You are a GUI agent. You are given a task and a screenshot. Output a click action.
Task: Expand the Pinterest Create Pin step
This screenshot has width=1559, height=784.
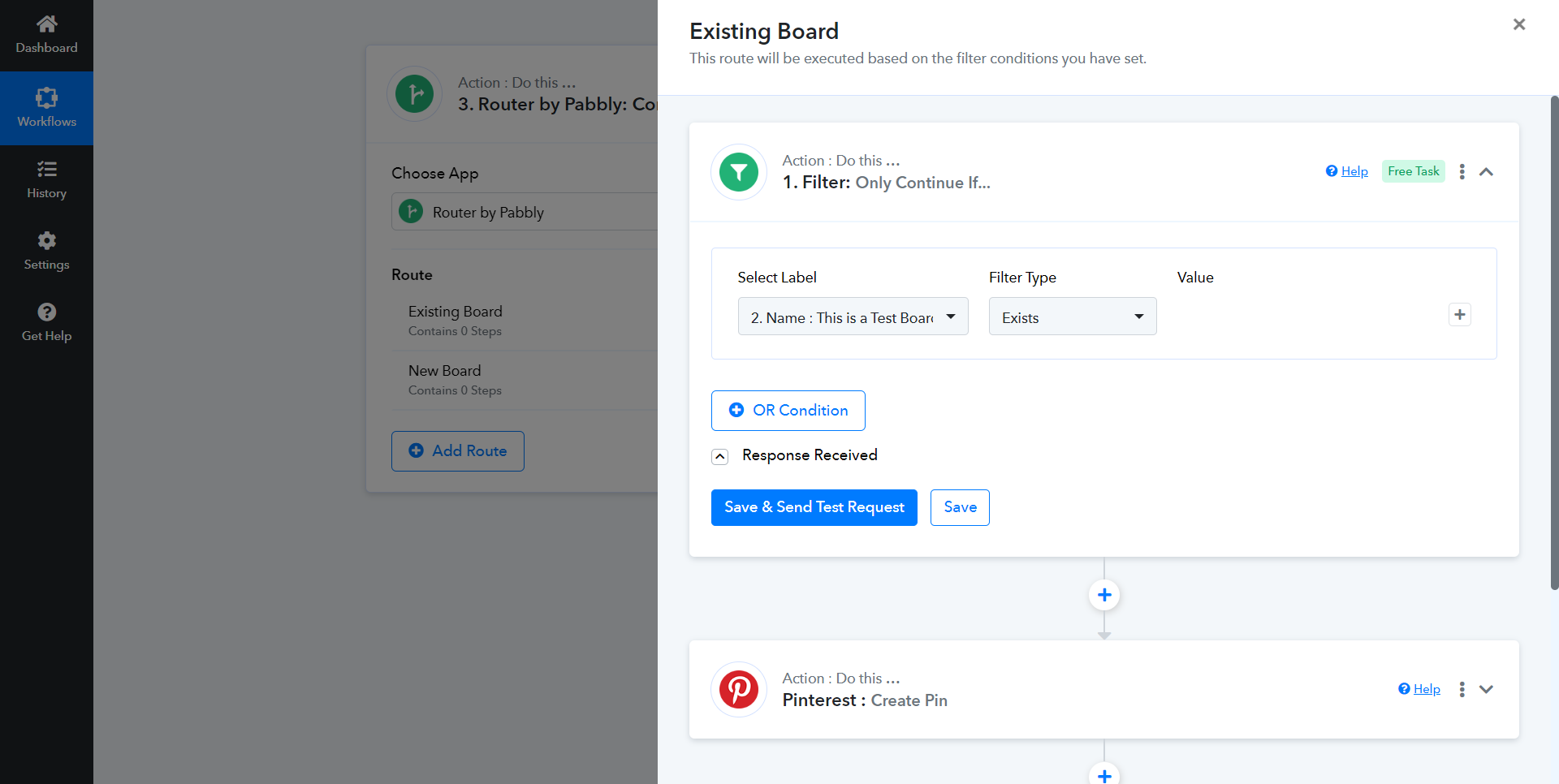point(1487,689)
